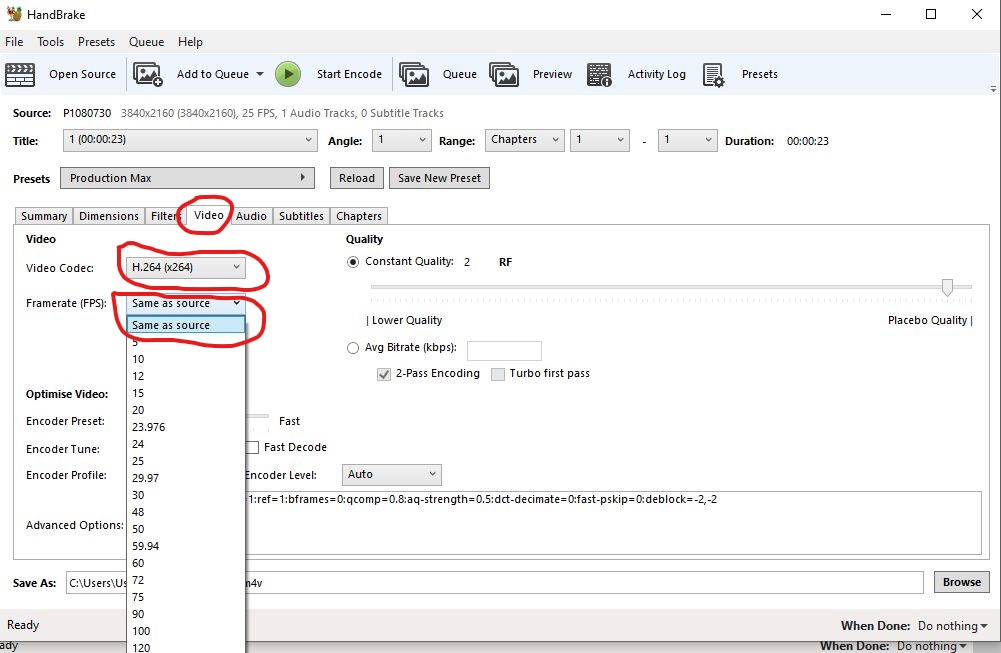Image resolution: width=1001 pixels, height=653 pixels.
Task: Collapse the Framerate (FPS) dropdown
Action: pos(186,303)
